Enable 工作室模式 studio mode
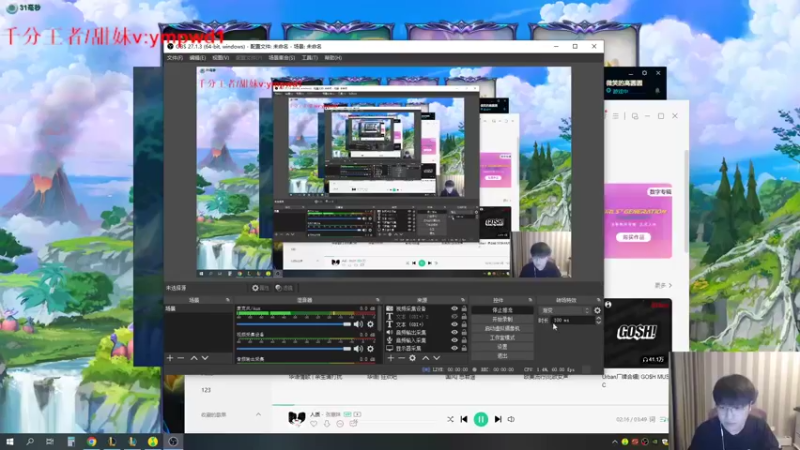 tap(503, 338)
